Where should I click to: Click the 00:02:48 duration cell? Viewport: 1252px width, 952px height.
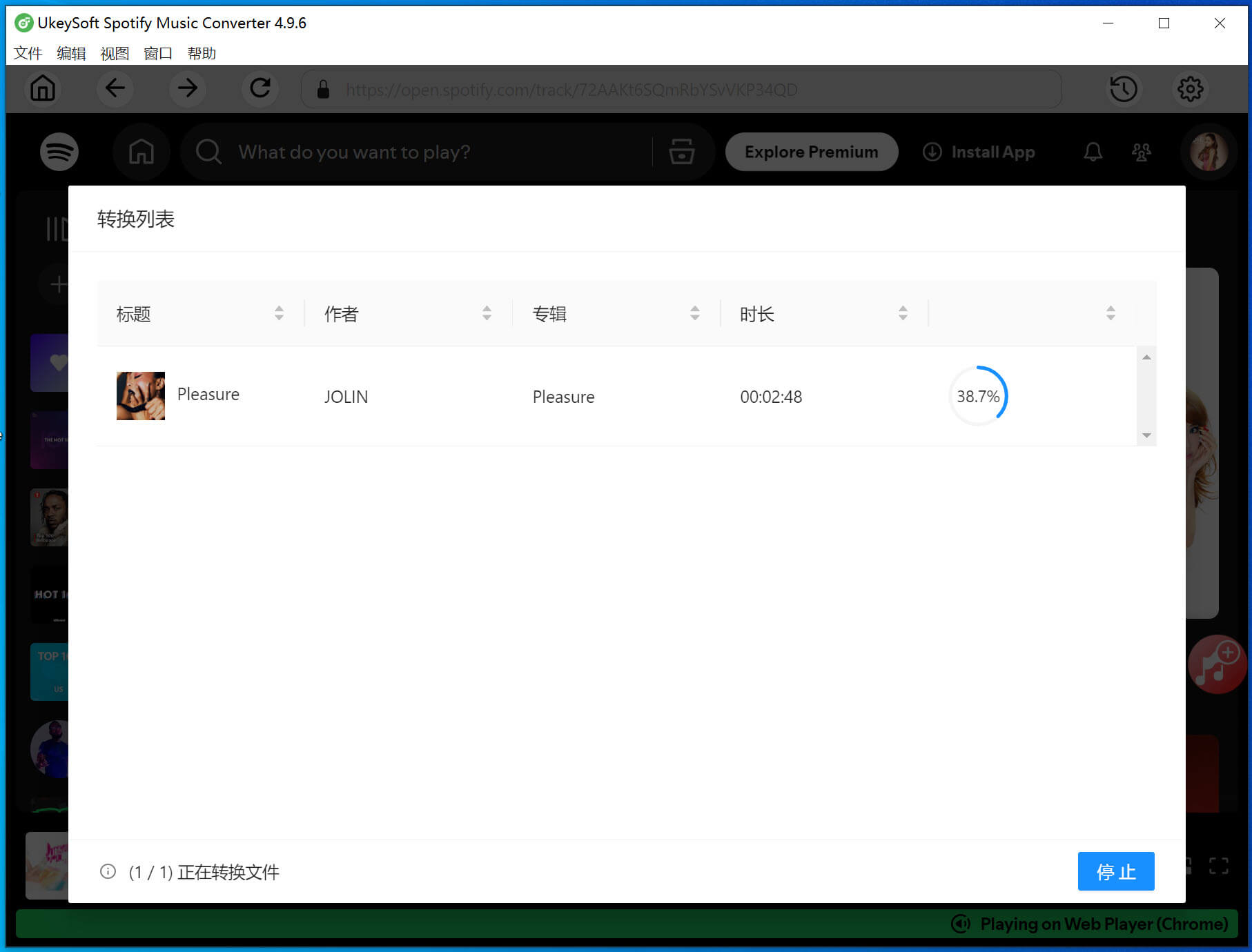click(771, 397)
